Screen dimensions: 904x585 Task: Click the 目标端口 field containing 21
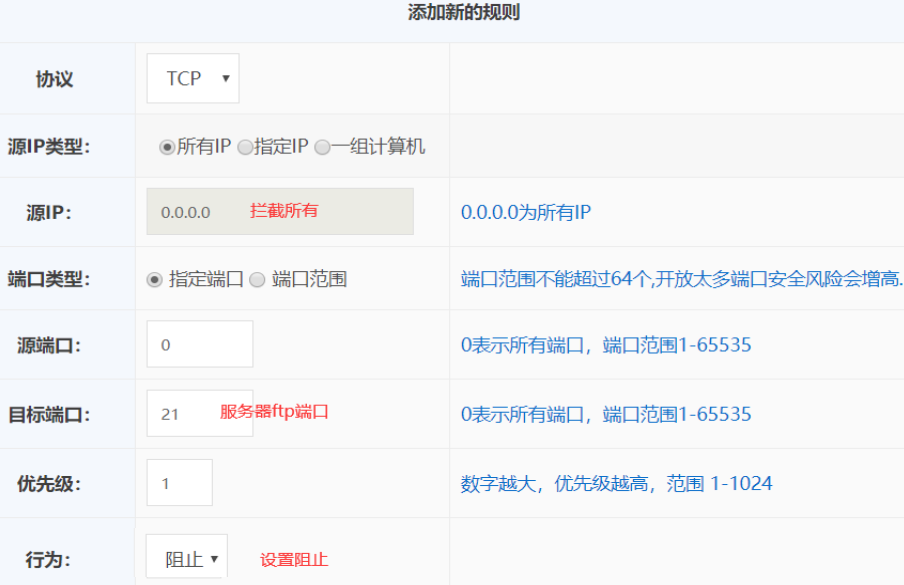(180, 413)
